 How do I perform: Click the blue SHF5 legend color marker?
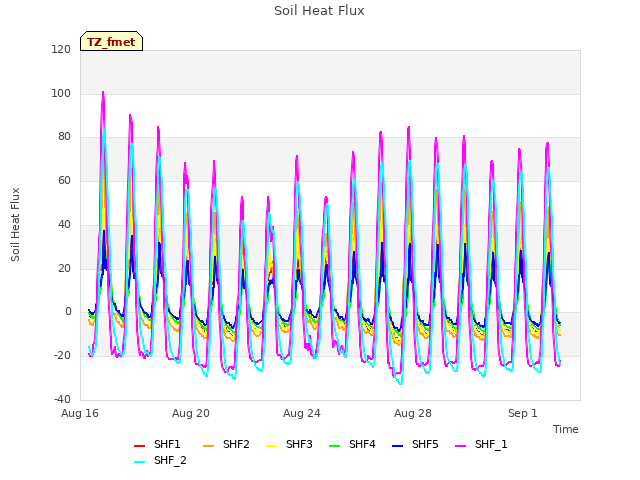tap(398, 446)
